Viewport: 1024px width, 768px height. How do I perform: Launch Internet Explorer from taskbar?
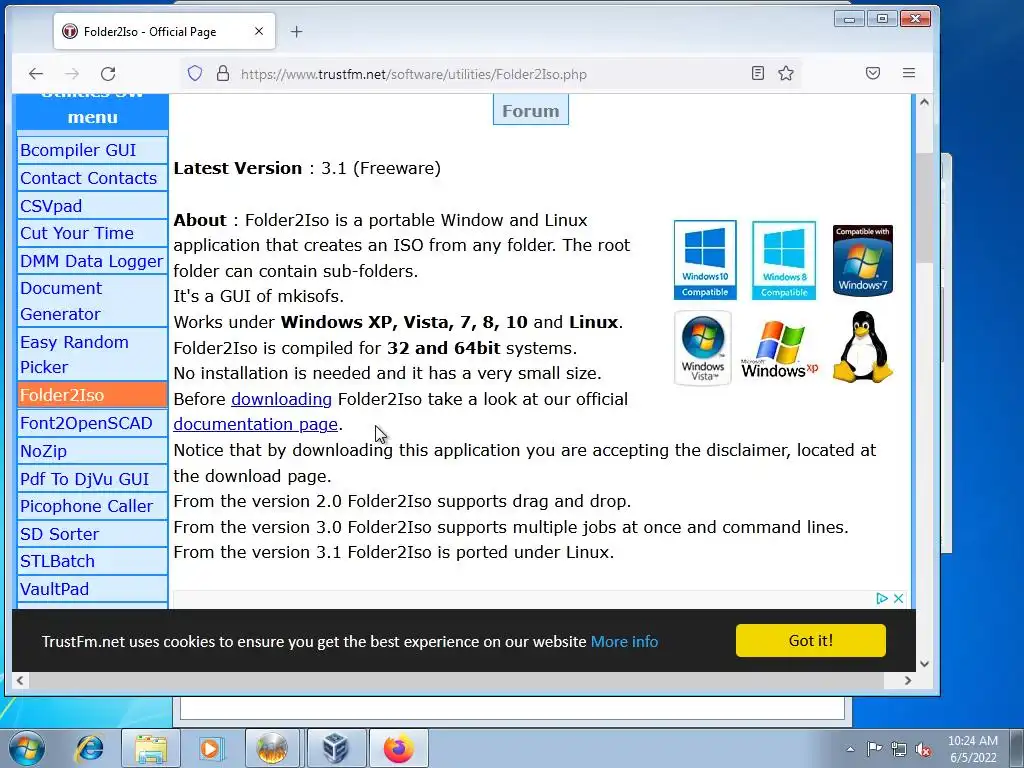(89, 748)
